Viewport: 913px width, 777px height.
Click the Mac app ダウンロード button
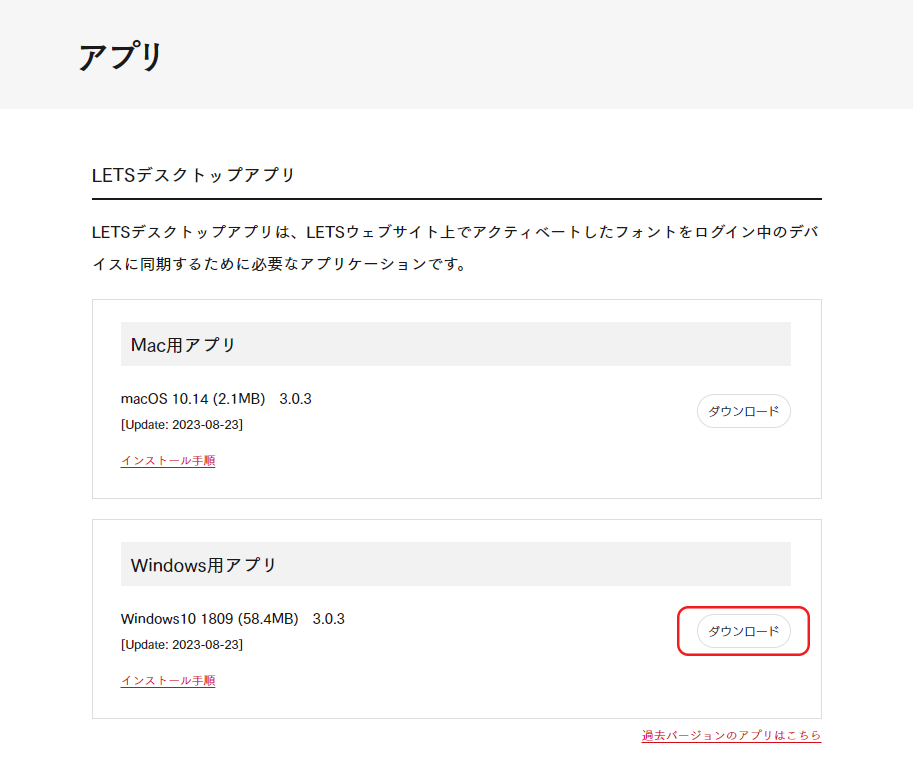pyautogui.click(x=743, y=411)
